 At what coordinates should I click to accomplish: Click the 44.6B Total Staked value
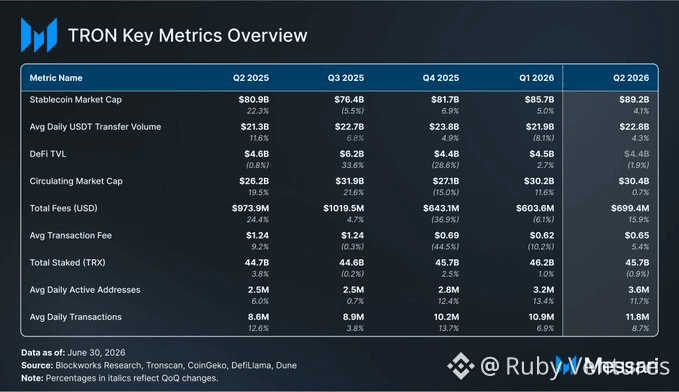tap(352, 262)
